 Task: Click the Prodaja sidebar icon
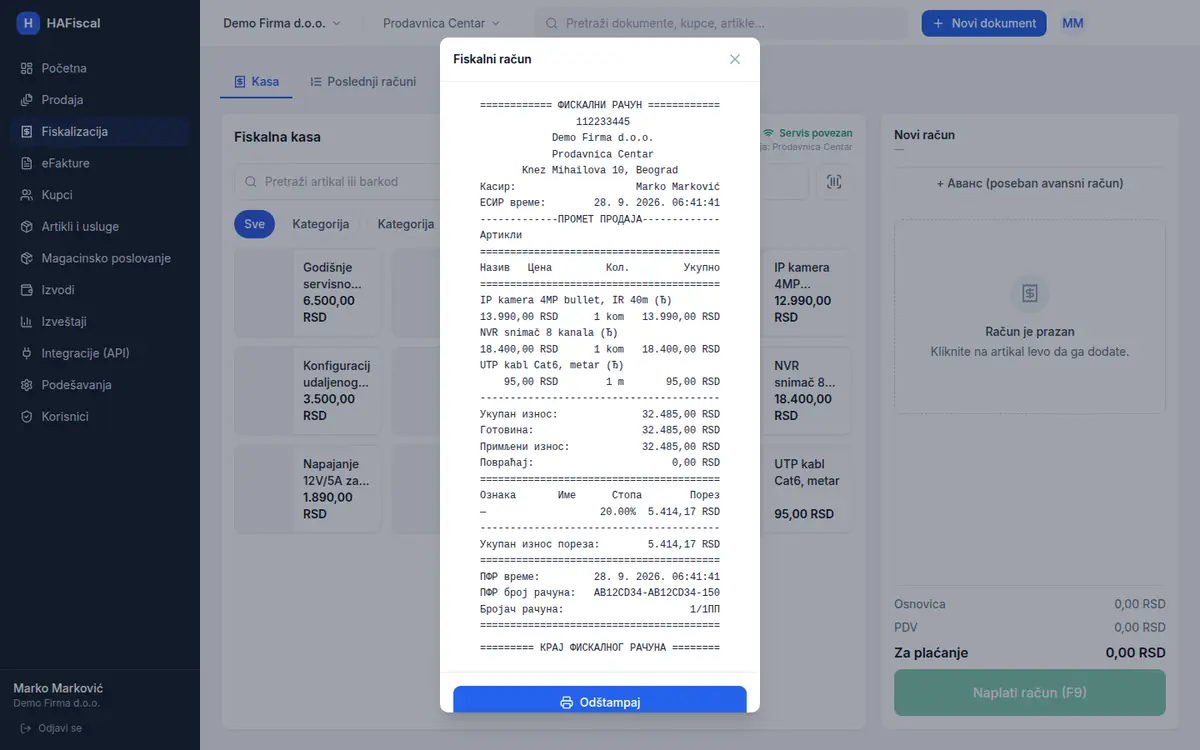point(27,100)
